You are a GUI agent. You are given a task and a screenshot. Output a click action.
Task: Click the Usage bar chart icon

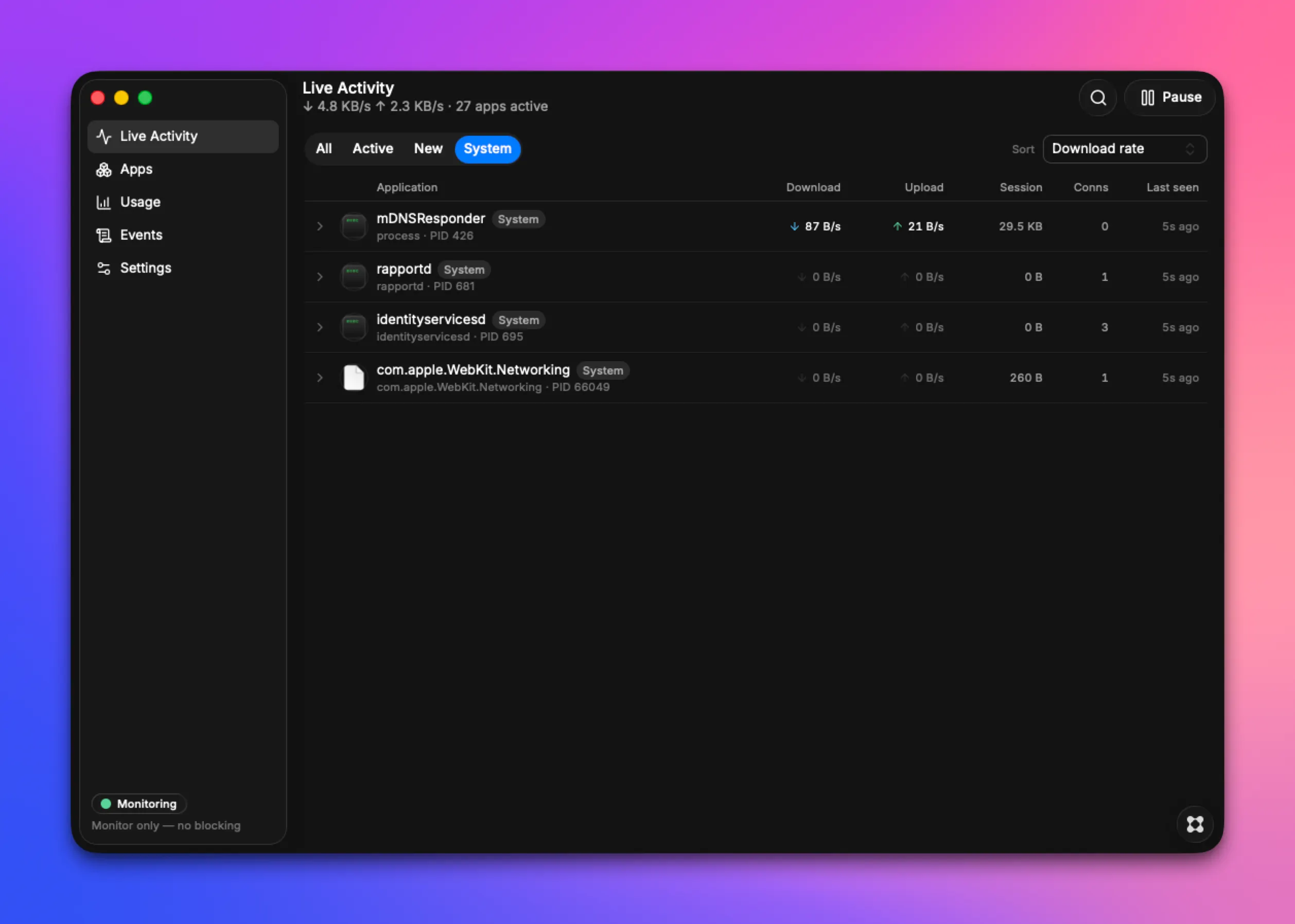pyautogui.click(x=103, y=203)
